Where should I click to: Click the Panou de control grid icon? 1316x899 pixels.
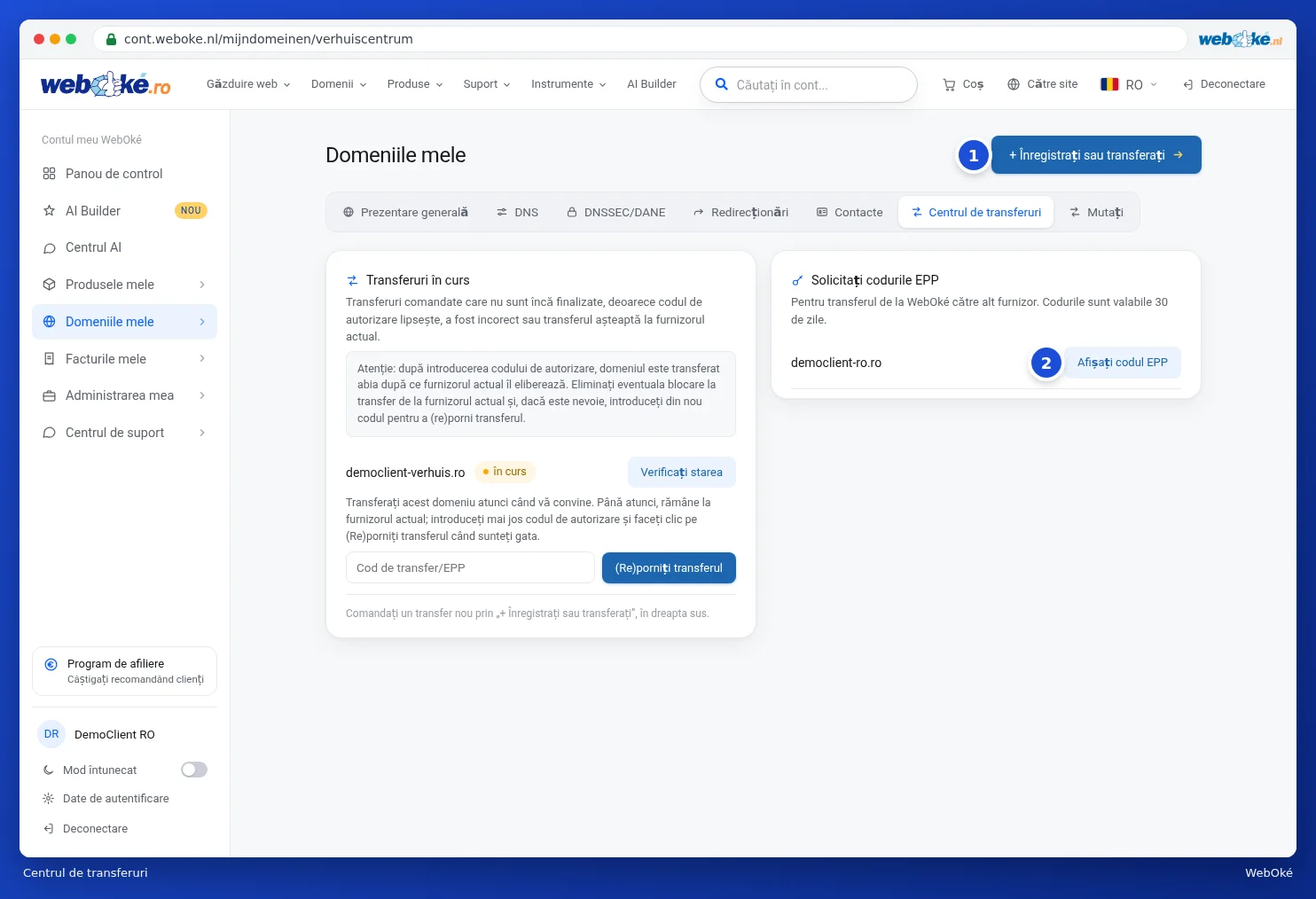50,174
